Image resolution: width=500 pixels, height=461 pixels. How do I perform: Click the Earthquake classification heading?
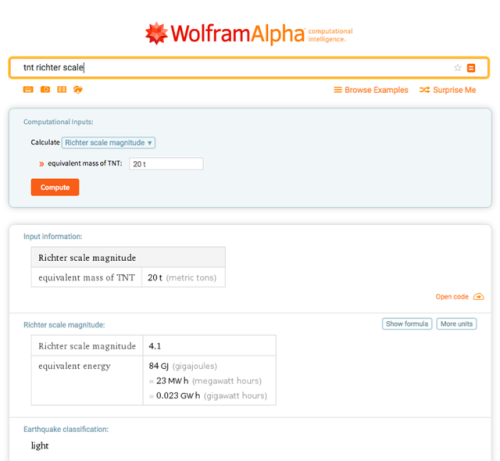click(x=66, y=429)
